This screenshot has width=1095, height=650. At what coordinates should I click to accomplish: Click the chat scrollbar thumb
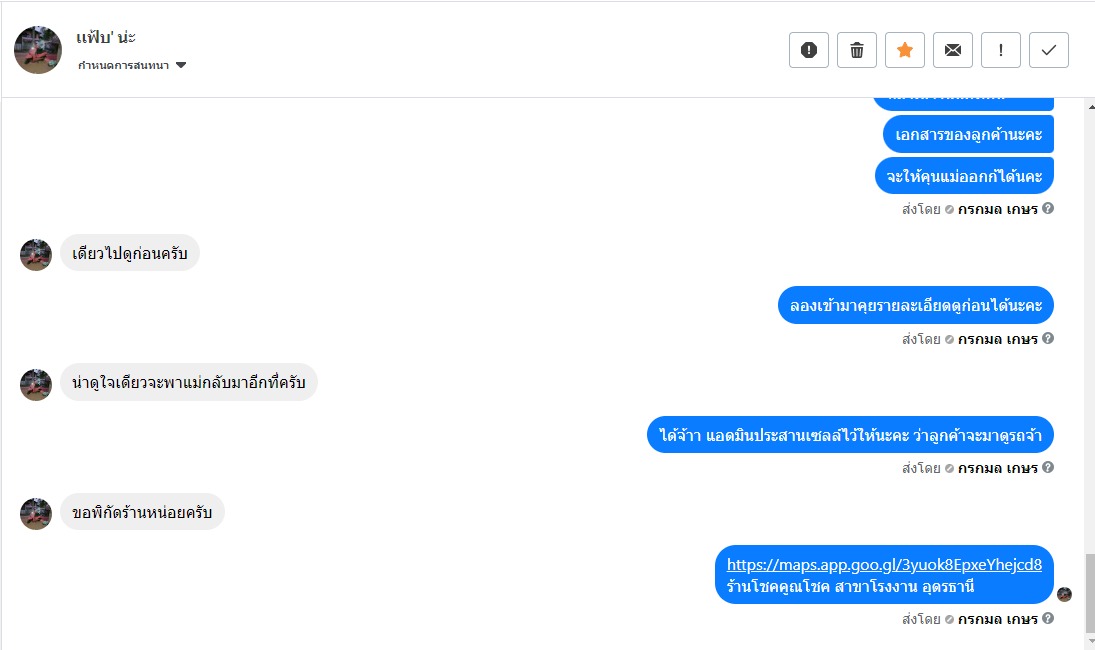point(1088,592)
